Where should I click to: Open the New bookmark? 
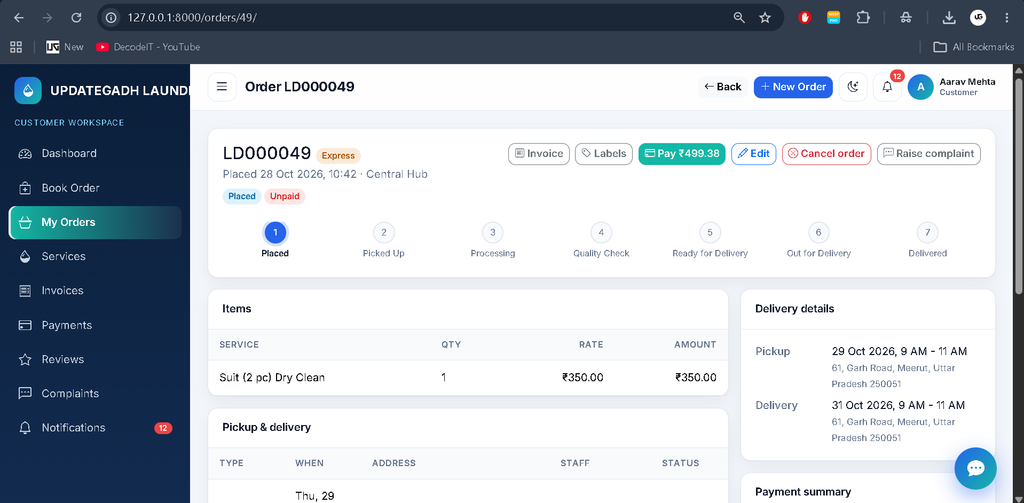pyautogui.click(x=65, y=47)
